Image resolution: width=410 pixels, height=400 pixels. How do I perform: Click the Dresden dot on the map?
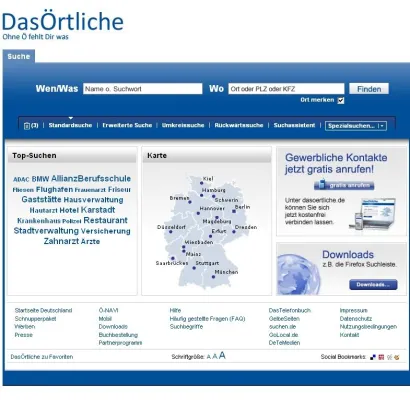tap(234, 232)
